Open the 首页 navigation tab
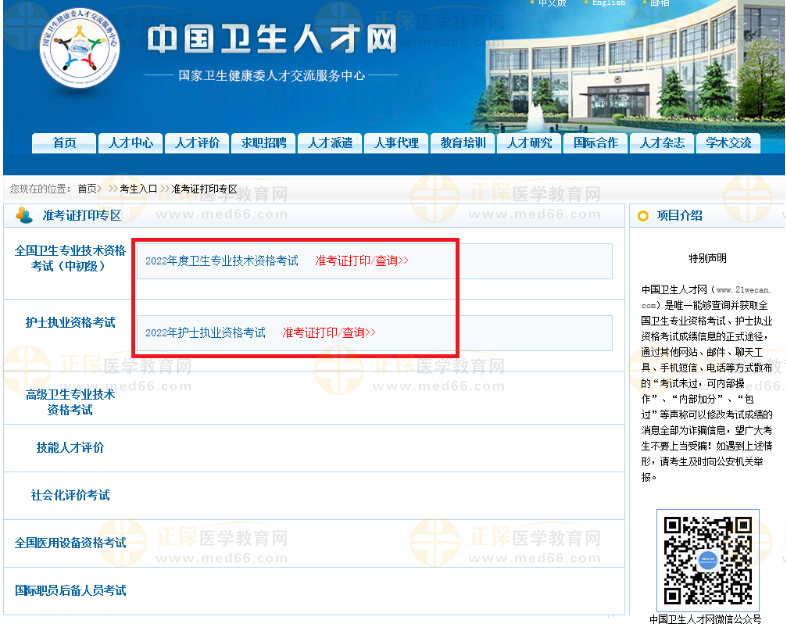 tap(65, 143)
